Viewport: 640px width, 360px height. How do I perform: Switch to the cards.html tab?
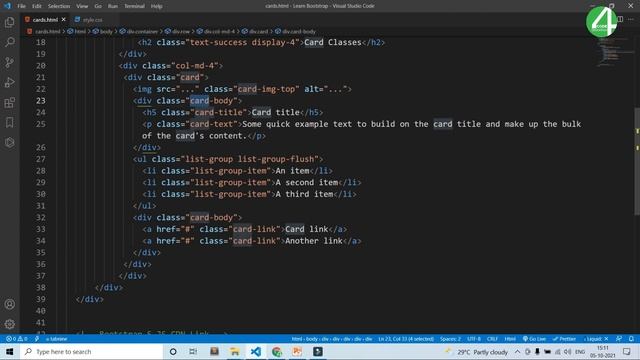[45, 20]
